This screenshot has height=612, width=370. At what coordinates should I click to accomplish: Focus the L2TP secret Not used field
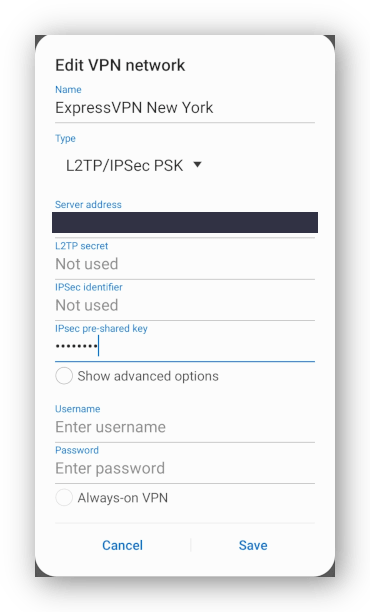185,264
